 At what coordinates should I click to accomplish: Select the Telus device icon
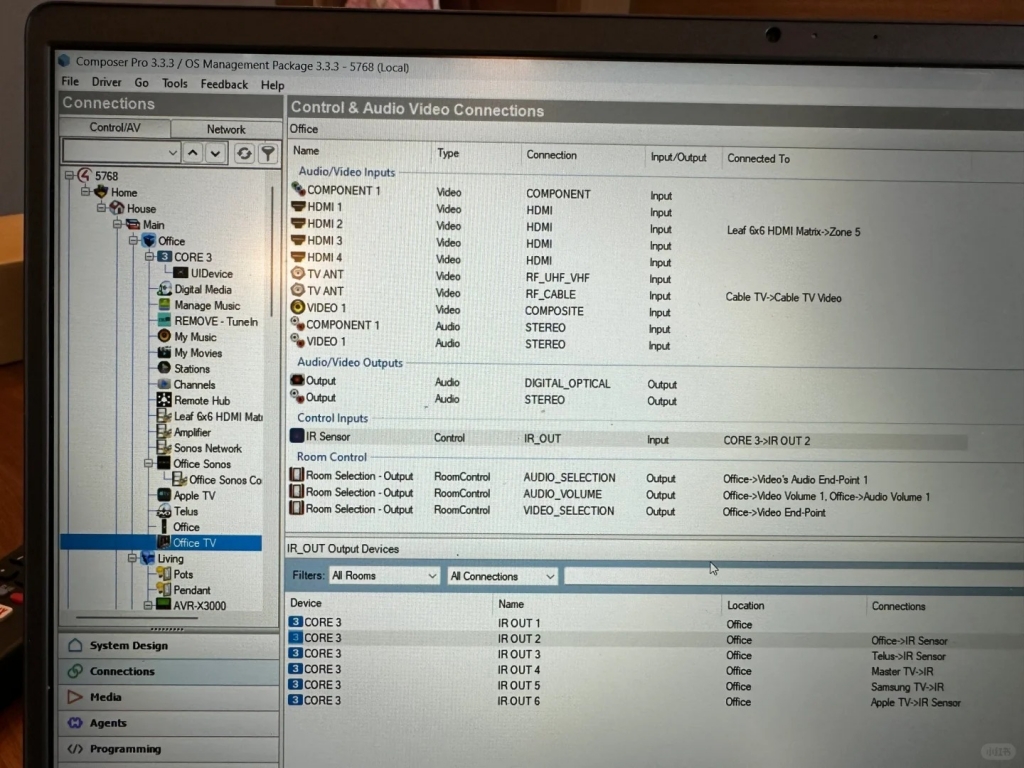[x=164, y=511]
